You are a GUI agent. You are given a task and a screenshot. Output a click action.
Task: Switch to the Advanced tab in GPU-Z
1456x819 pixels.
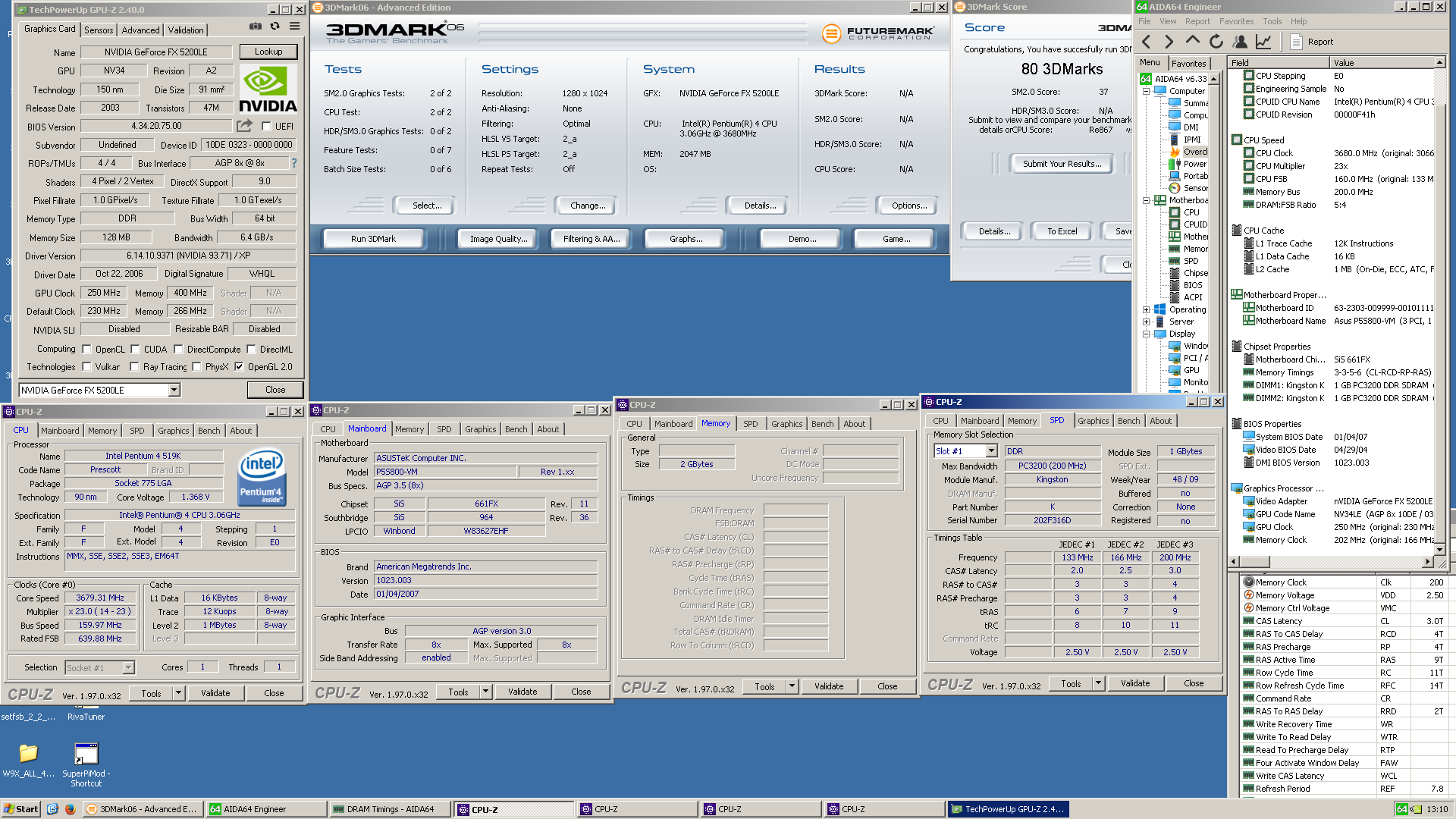pos(141,30)
